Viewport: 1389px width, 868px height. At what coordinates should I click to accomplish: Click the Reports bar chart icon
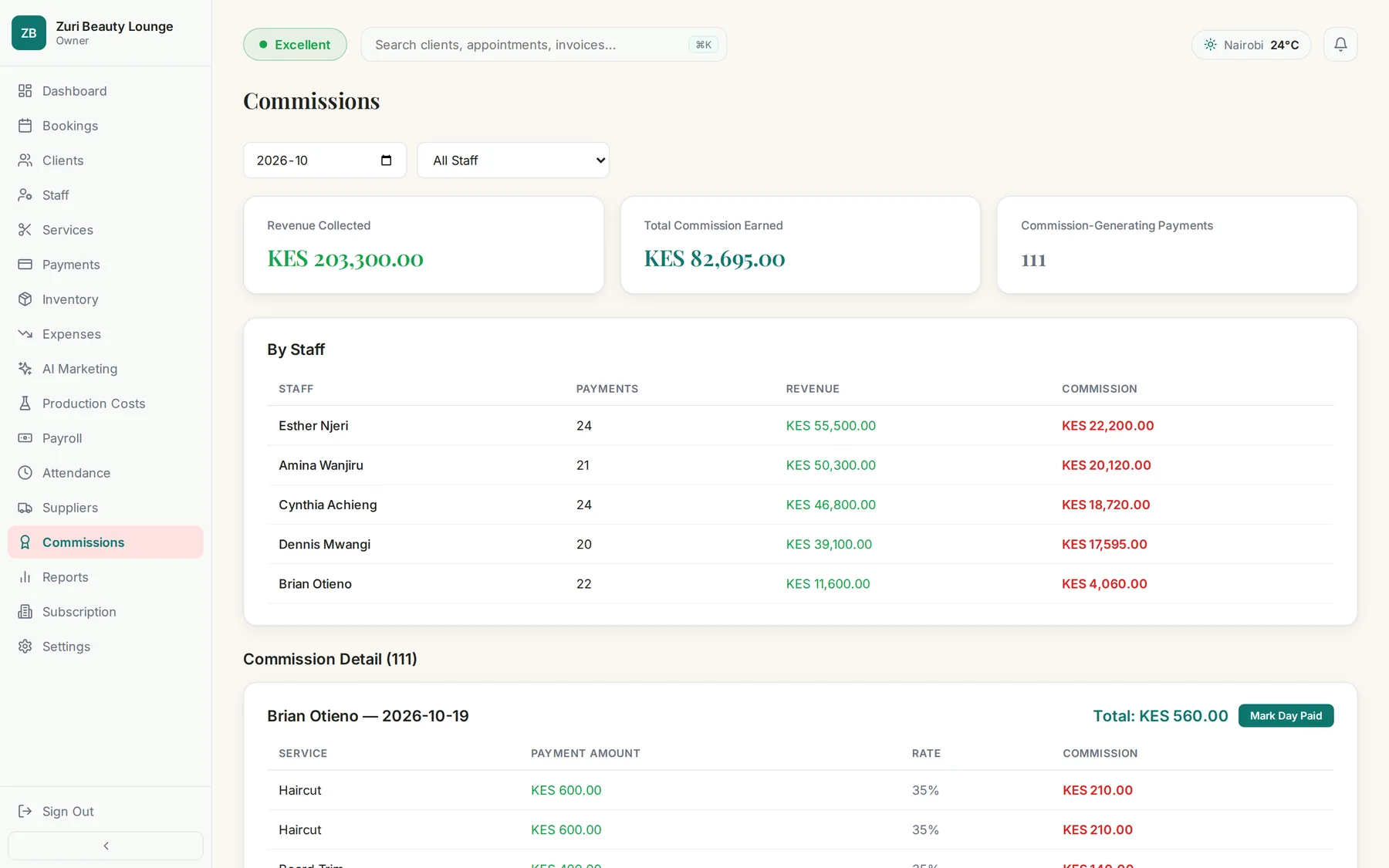25,577
